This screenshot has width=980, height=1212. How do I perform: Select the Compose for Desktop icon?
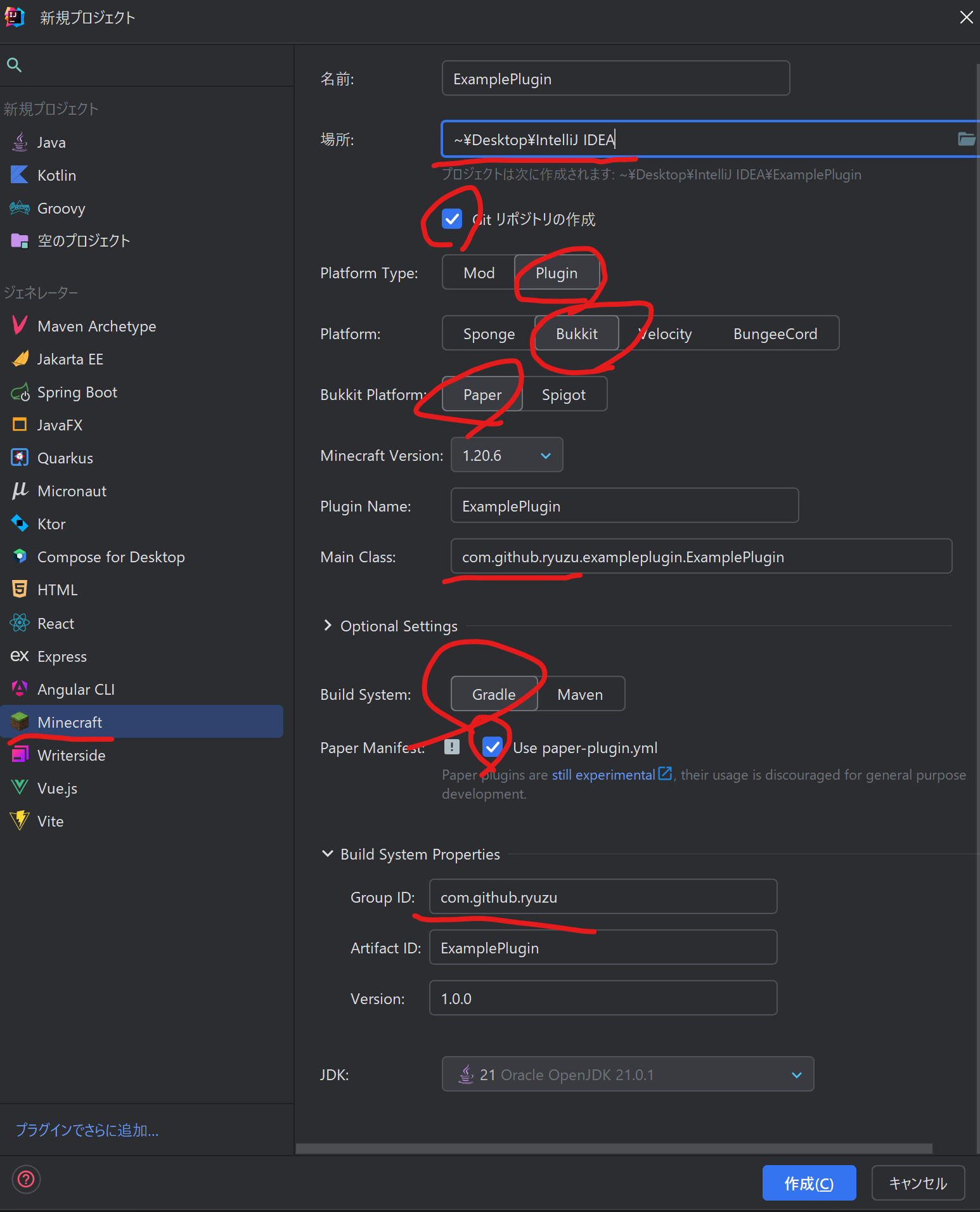coord(20,557)
